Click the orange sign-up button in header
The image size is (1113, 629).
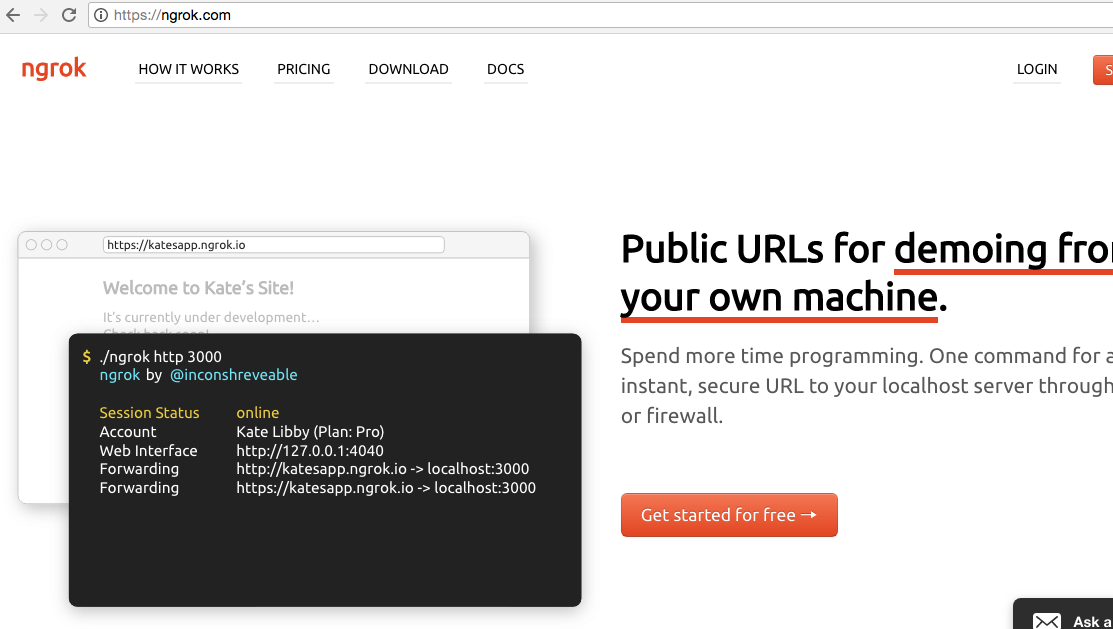pyautogui.click(x=1104, y=69)
